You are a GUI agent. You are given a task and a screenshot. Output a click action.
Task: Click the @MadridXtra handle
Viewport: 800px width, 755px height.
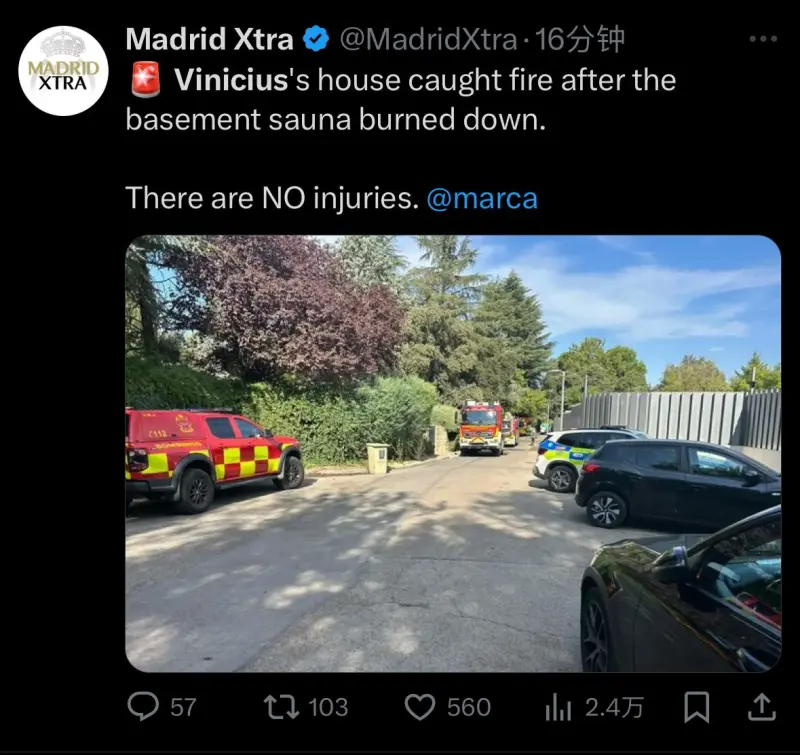428,39
